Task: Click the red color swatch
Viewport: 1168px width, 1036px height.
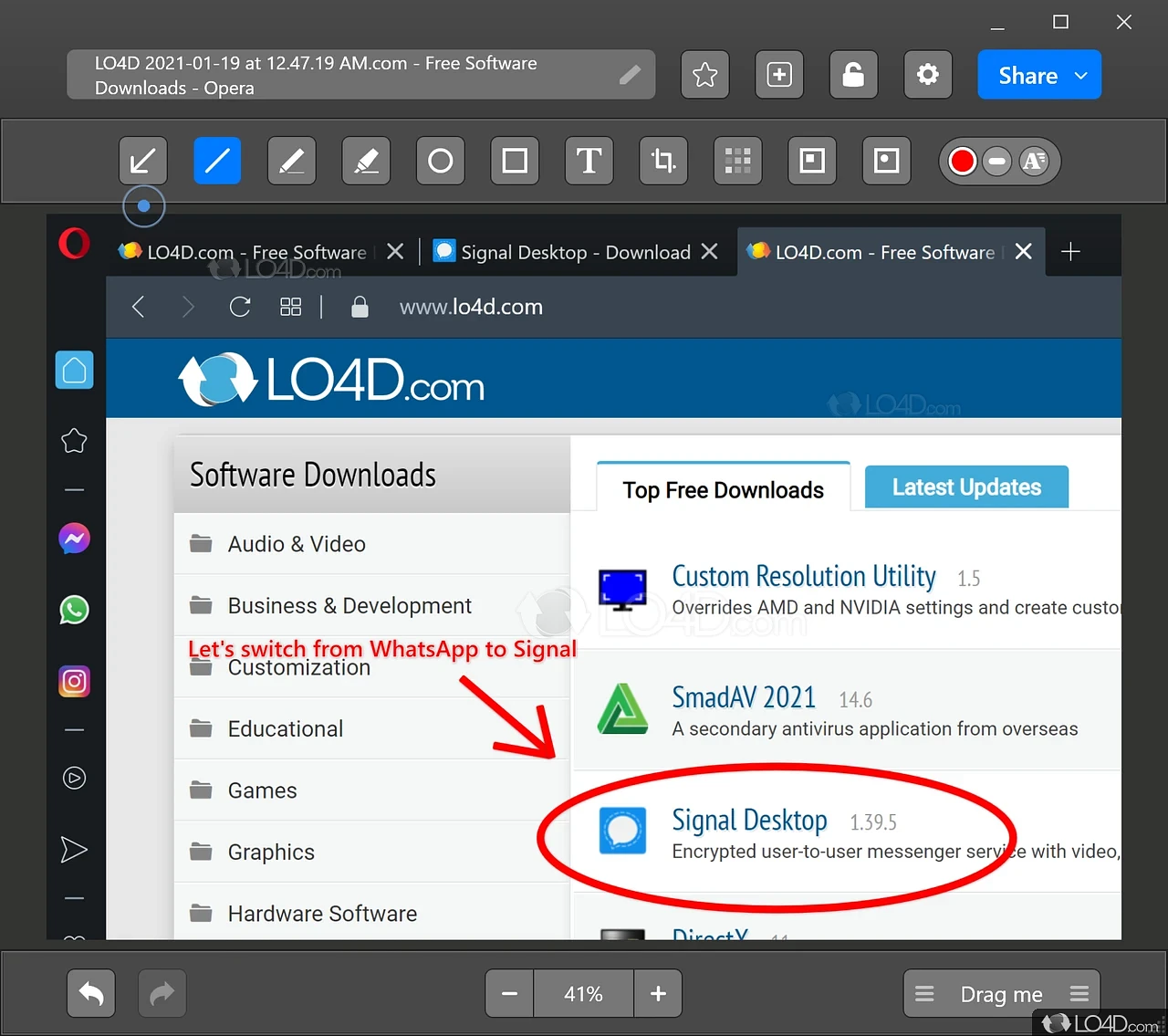Action: coord(962,162)
